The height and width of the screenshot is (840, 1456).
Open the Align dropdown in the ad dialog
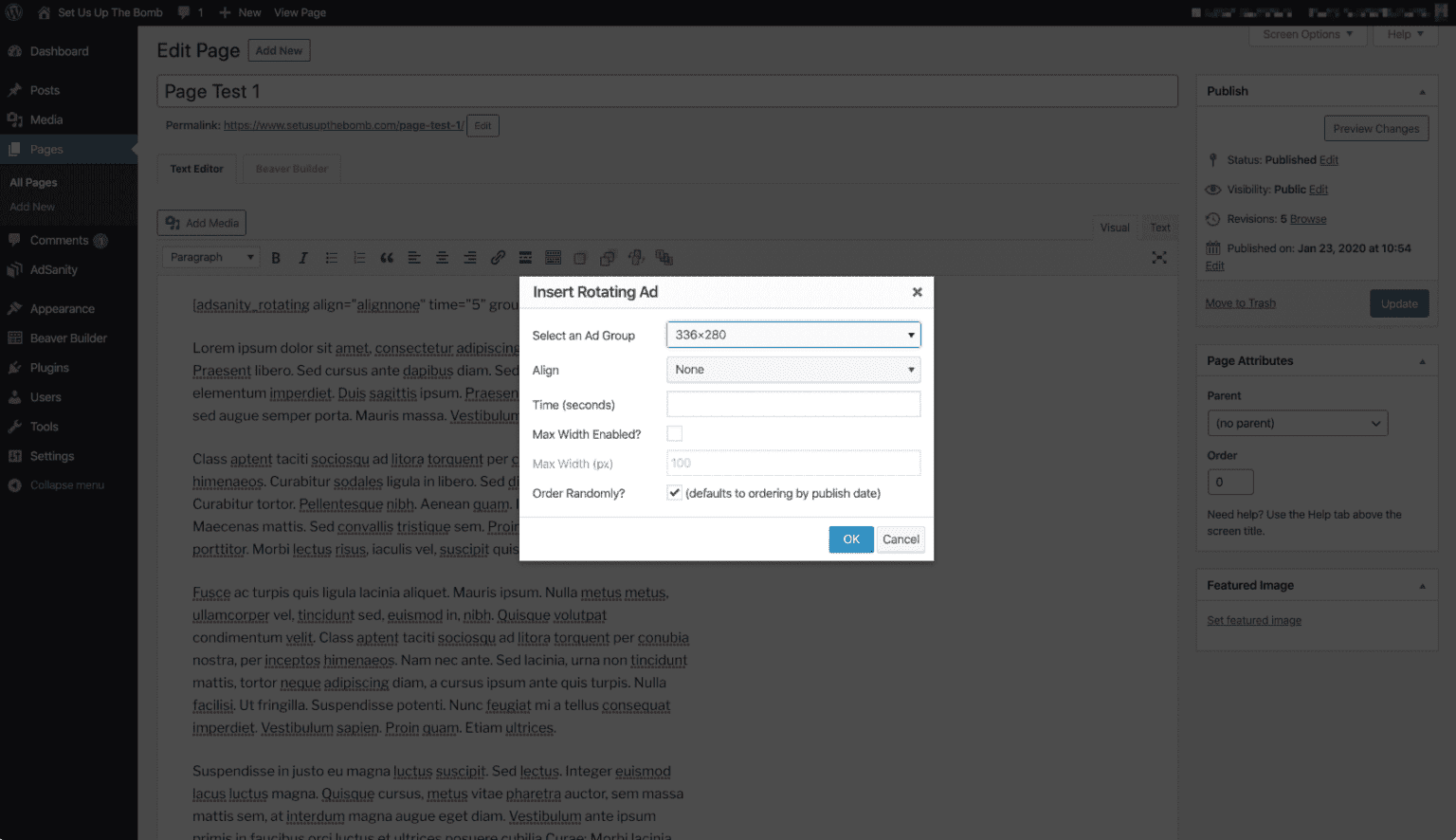(x=792, y=370)
